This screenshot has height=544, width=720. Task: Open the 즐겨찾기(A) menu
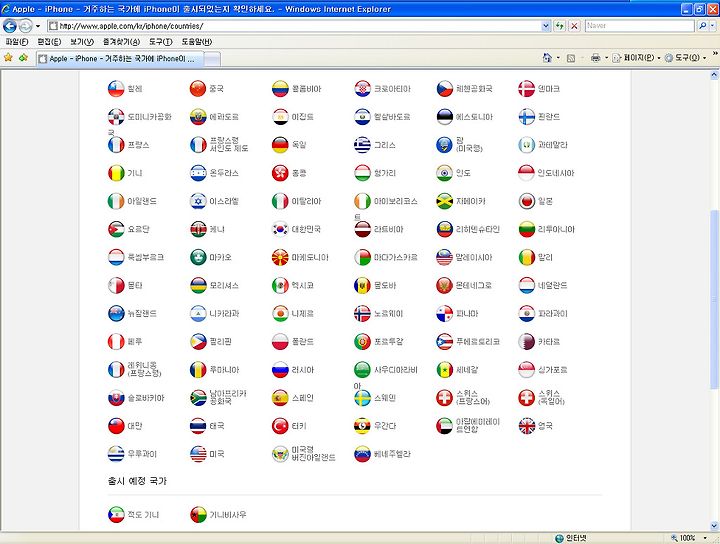(x=121, y=42)
